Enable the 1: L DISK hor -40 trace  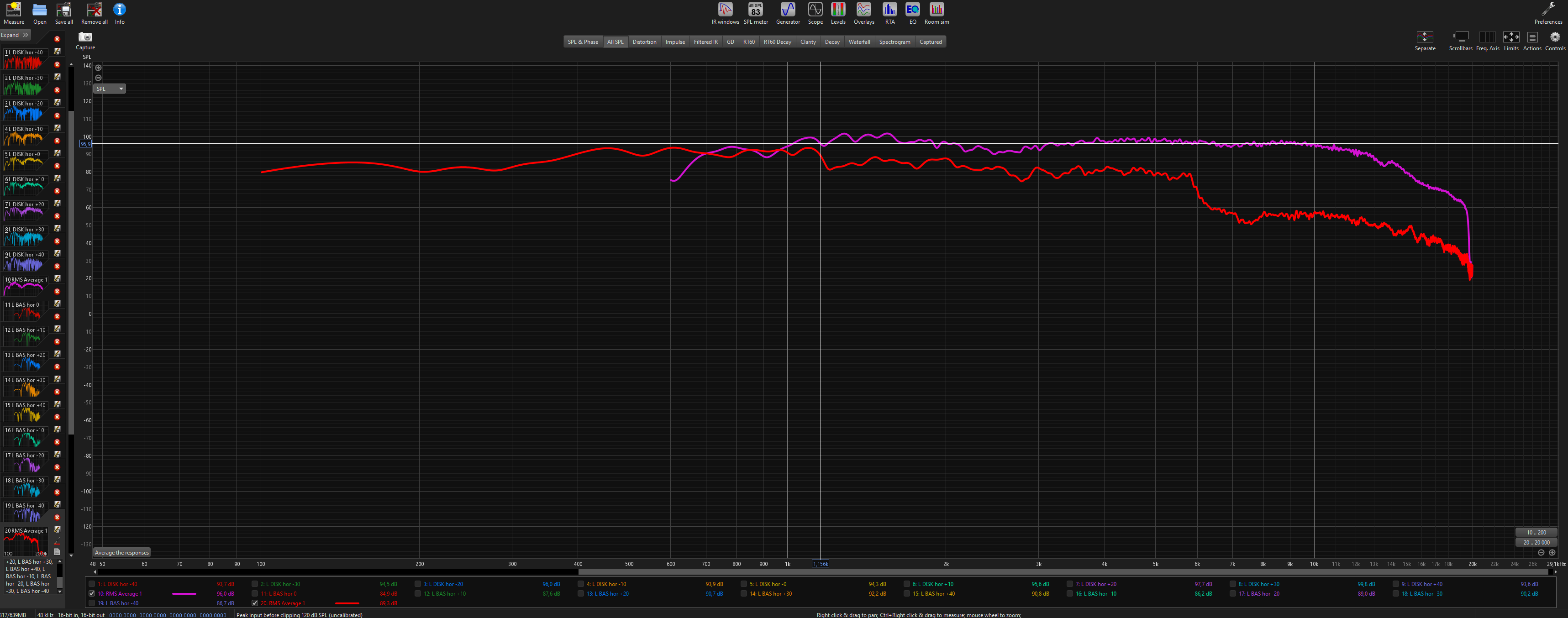tap(91, 583)
